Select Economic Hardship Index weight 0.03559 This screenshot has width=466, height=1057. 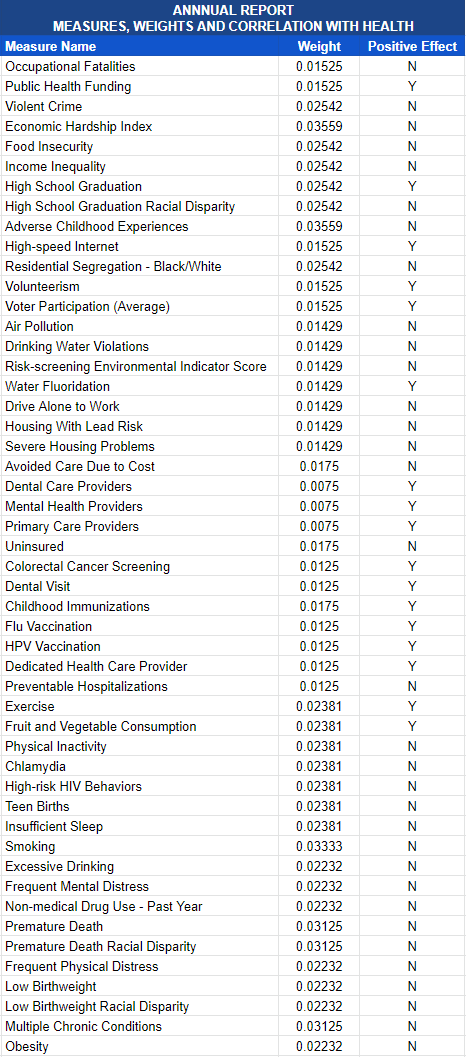(x=319, y=126)
